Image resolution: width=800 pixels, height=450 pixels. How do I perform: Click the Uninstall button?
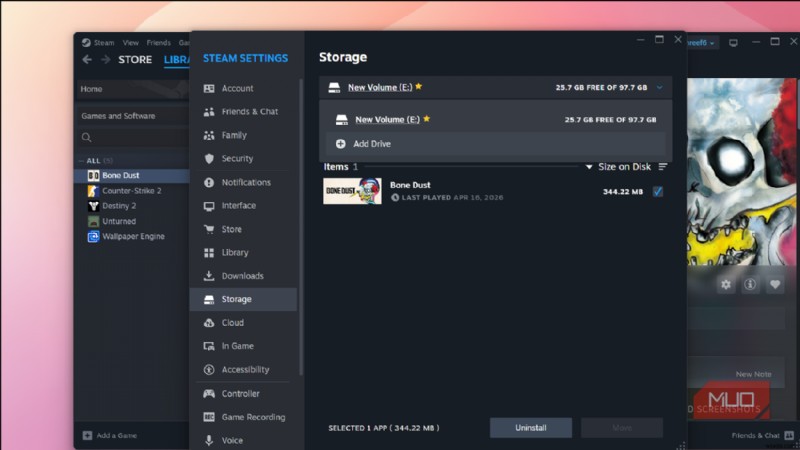point(531,428)
